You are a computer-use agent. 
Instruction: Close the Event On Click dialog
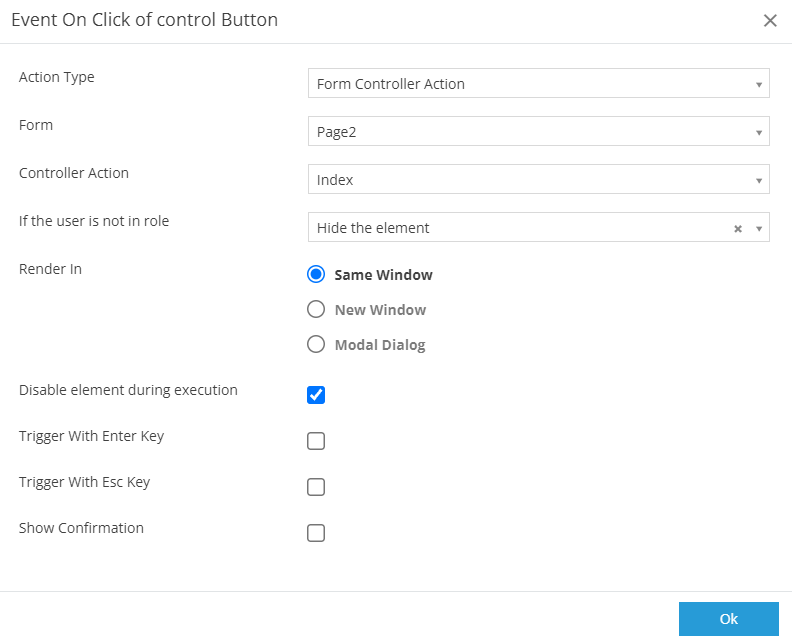(770, 21)
